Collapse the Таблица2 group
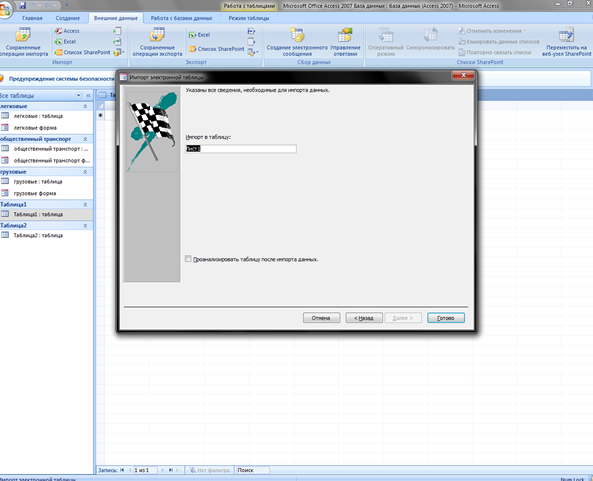 pos(85,225)
